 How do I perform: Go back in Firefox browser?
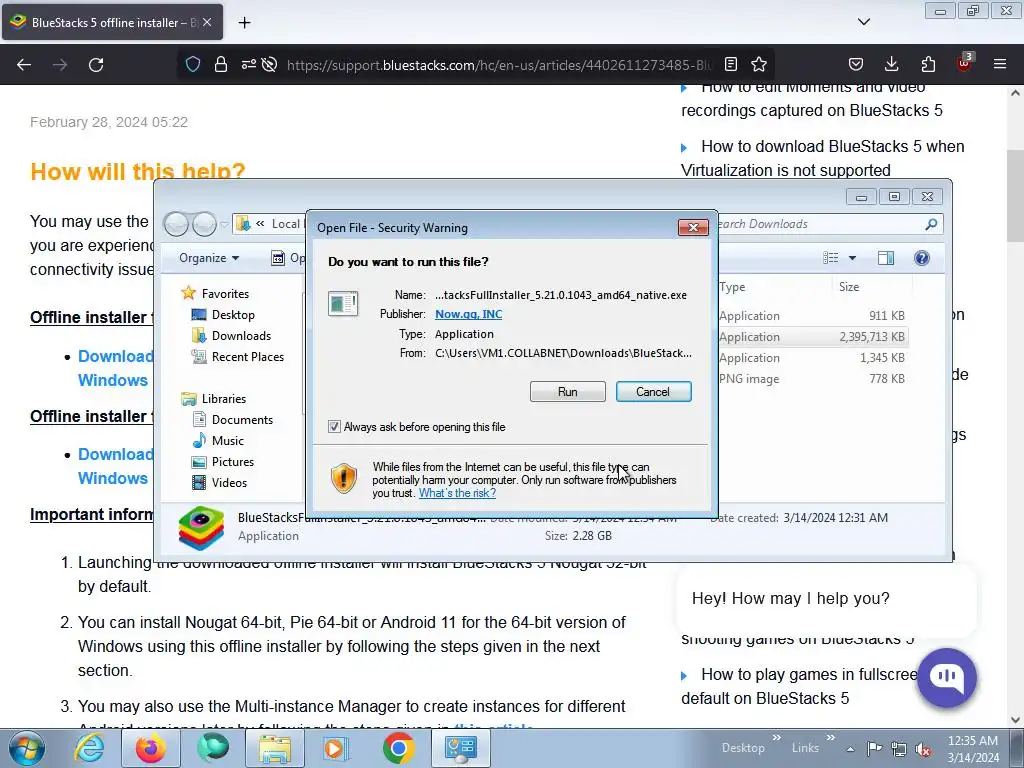point(24,65)
